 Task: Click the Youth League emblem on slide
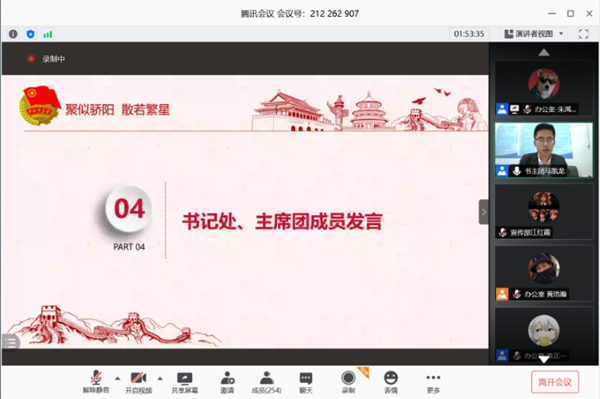[x=40, y=106]
